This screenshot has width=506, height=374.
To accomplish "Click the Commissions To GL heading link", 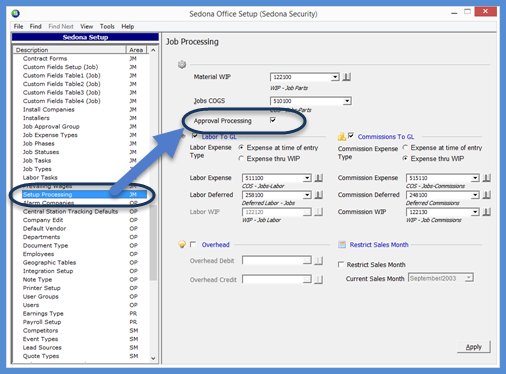I will (386, 137).
